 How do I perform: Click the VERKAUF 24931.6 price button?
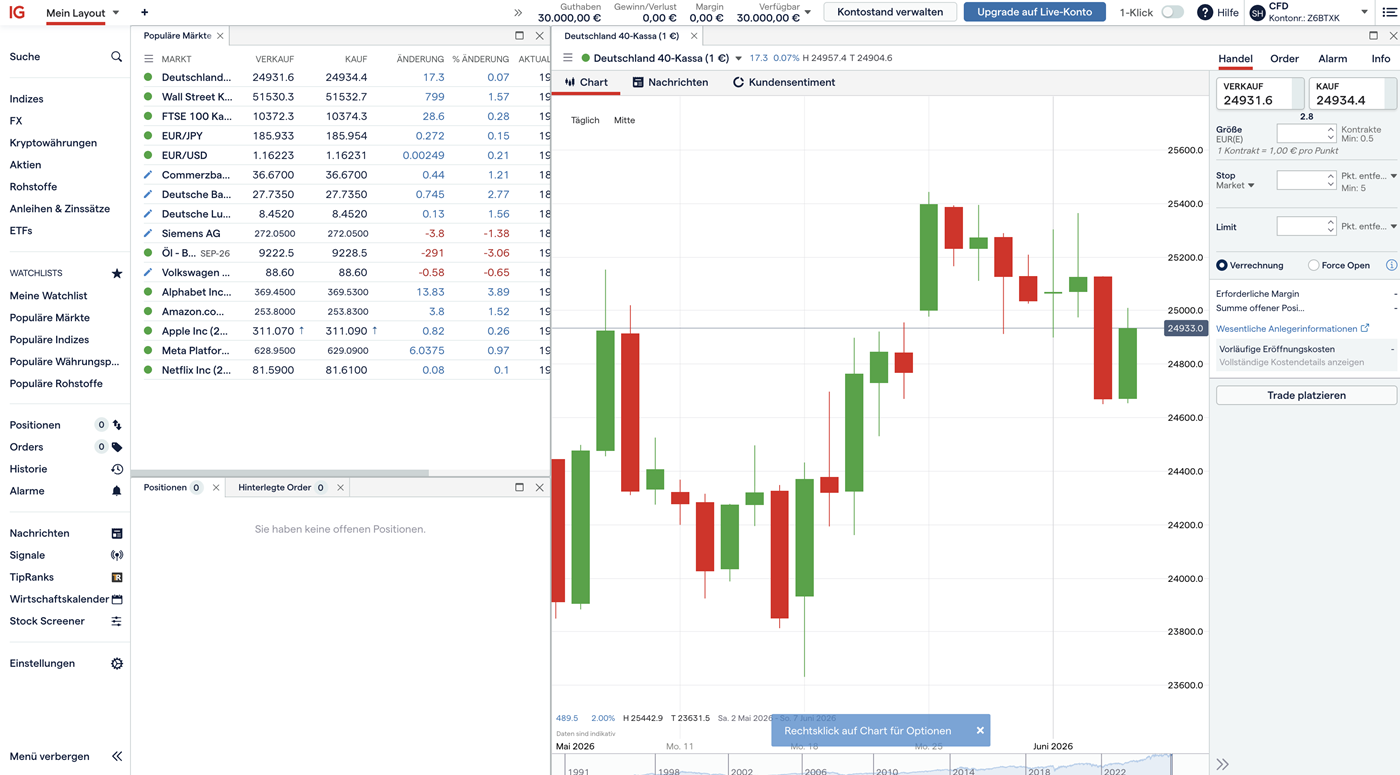pyautogui.click(x=1260, y=94)
